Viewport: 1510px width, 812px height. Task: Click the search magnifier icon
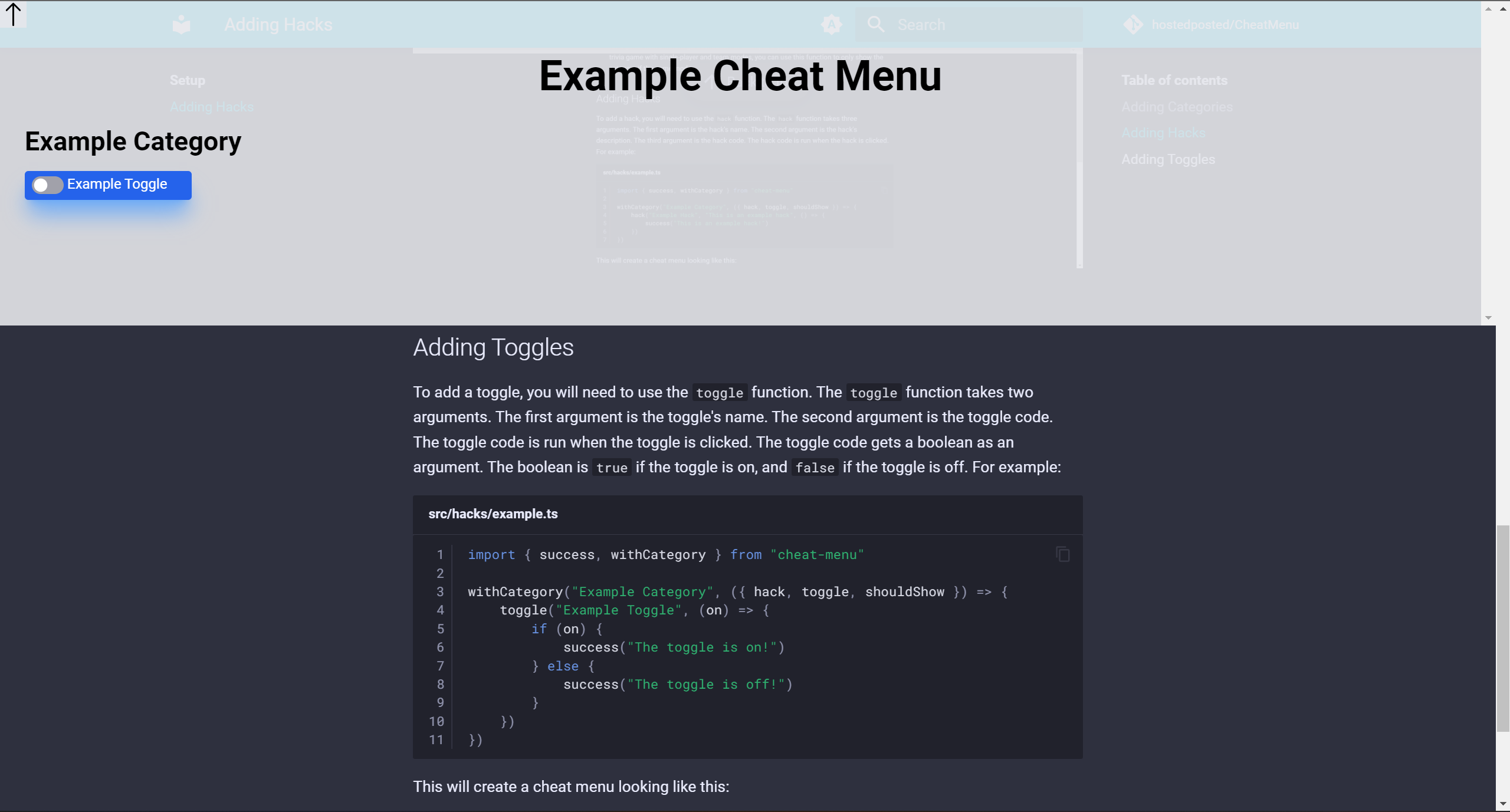click(x=876, y=25)
